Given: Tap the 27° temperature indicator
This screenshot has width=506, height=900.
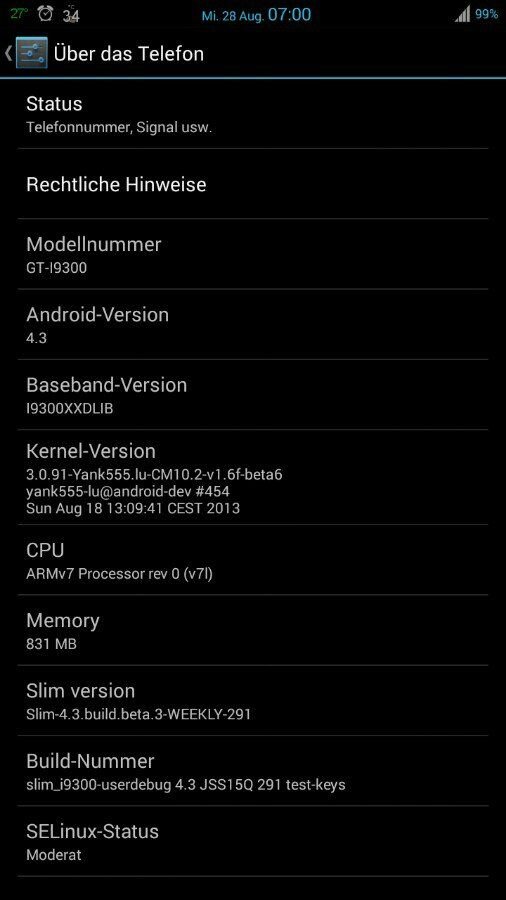Looking at the screenshot, I should (x=19, y=14).
